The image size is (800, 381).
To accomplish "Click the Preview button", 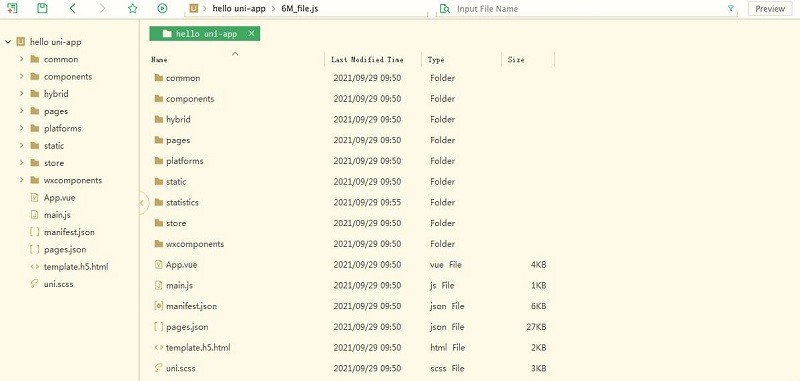I will (770, 9).
